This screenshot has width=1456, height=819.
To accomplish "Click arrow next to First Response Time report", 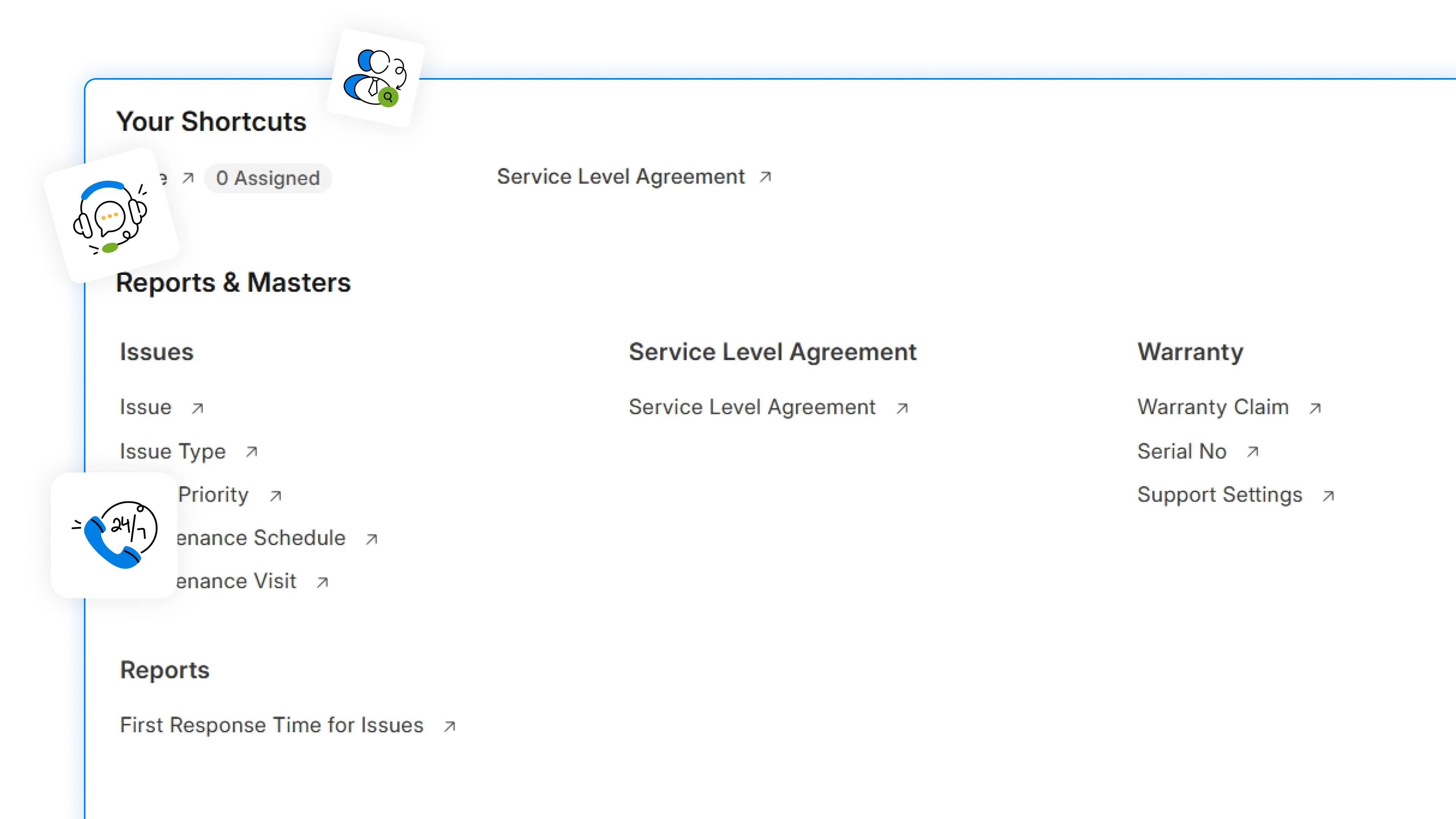I will click(449, 726).
